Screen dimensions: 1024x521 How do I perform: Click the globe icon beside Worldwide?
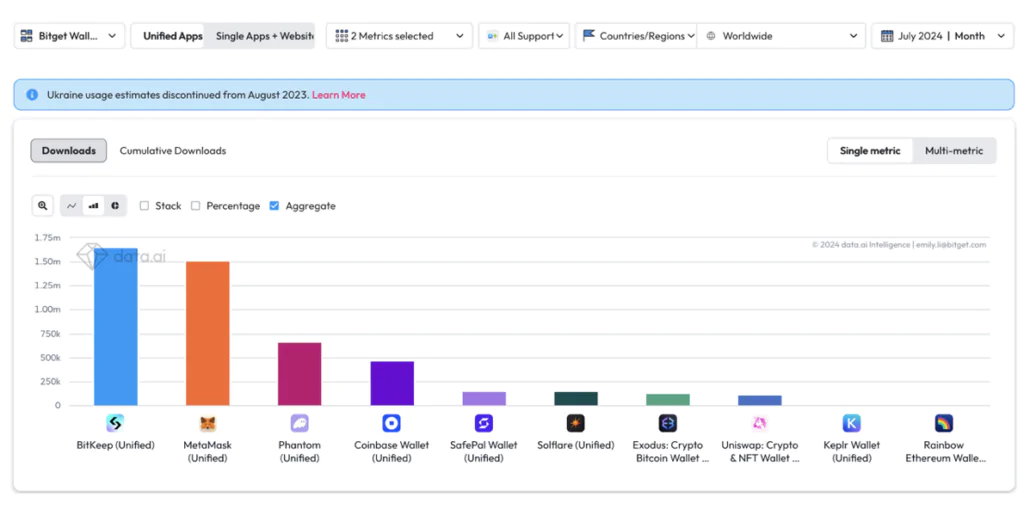[711, 36]
